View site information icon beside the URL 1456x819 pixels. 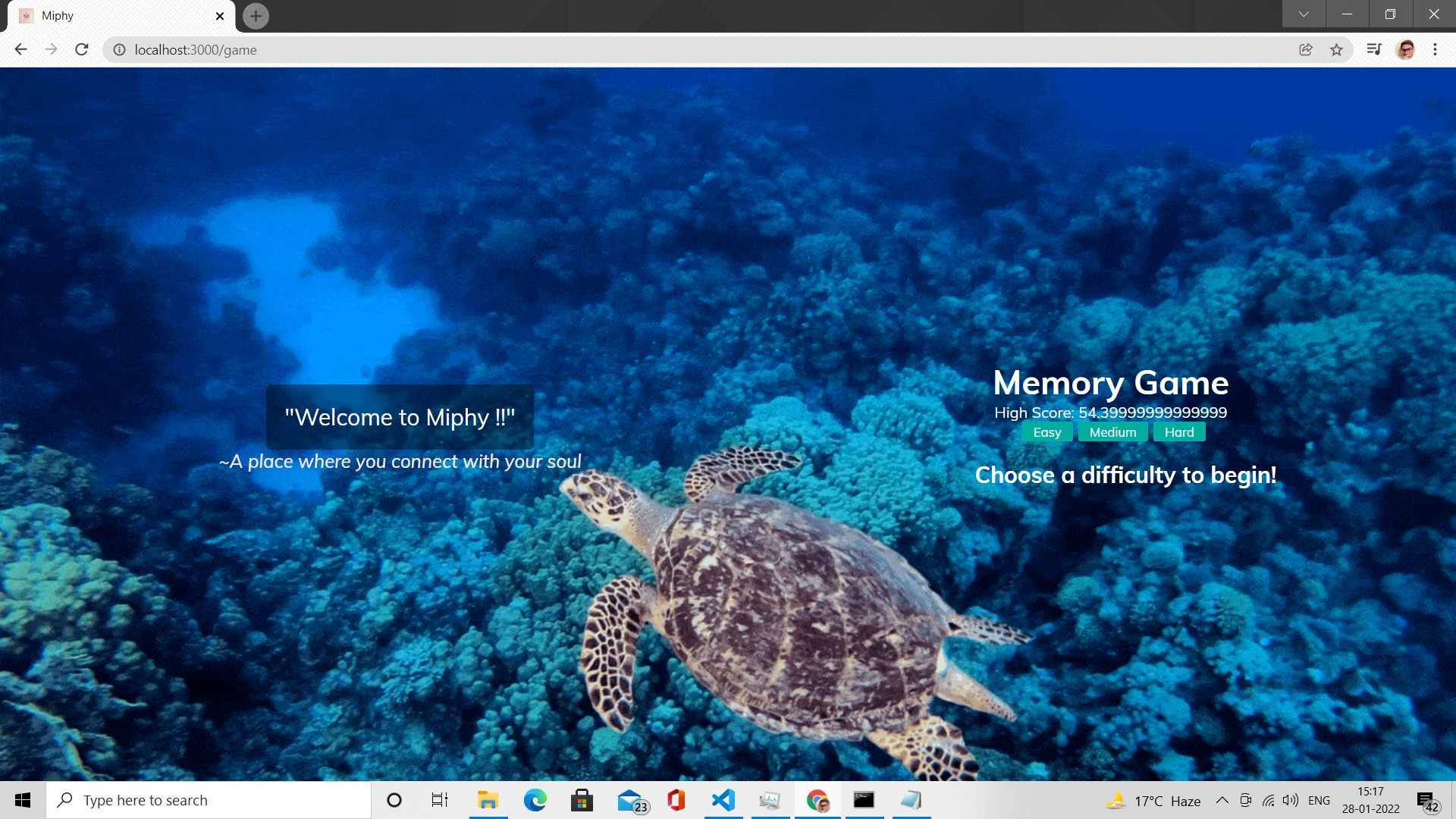coord(119,49)
